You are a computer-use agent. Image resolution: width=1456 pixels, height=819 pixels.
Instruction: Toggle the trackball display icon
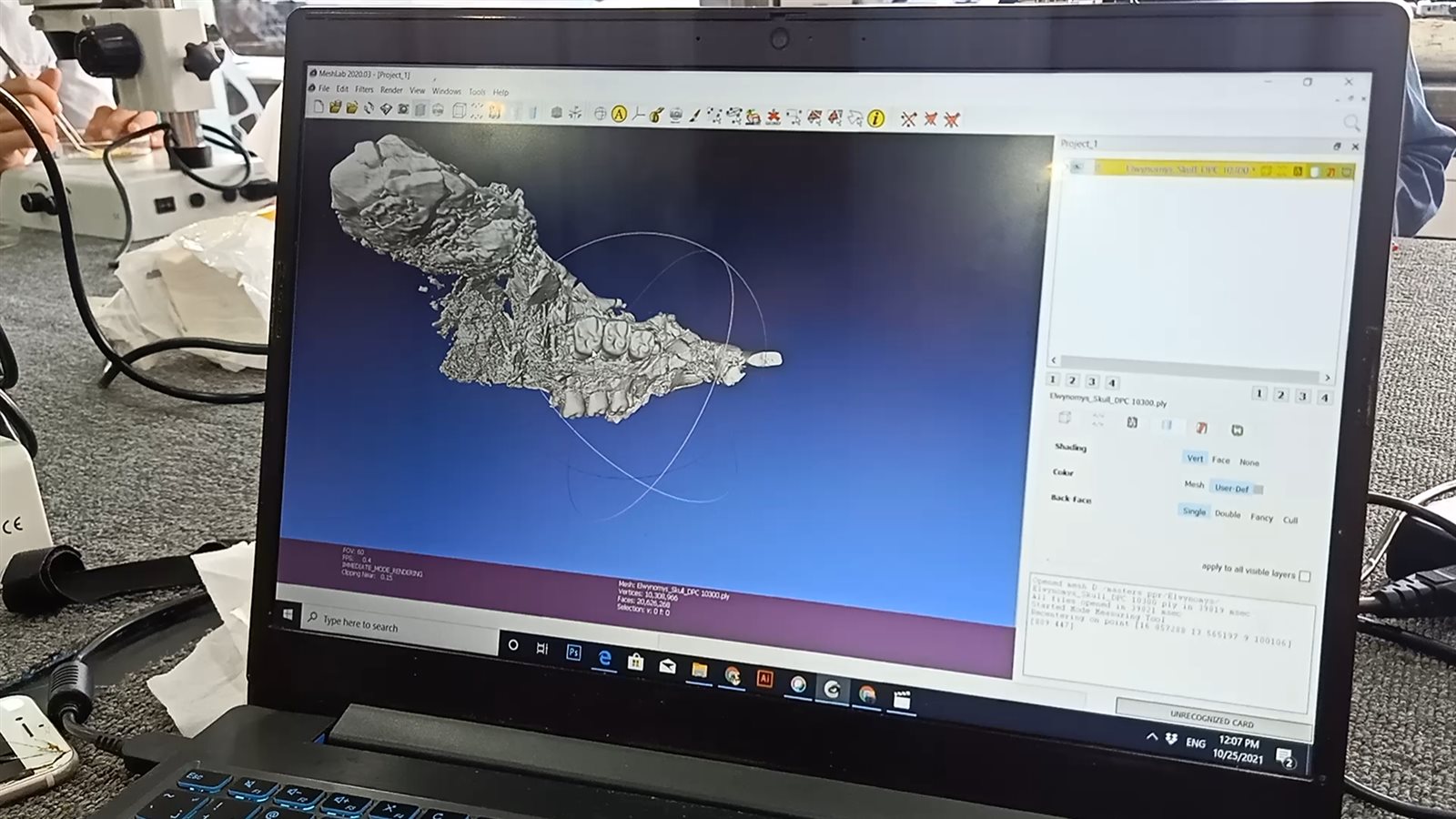tap(600, 114)
